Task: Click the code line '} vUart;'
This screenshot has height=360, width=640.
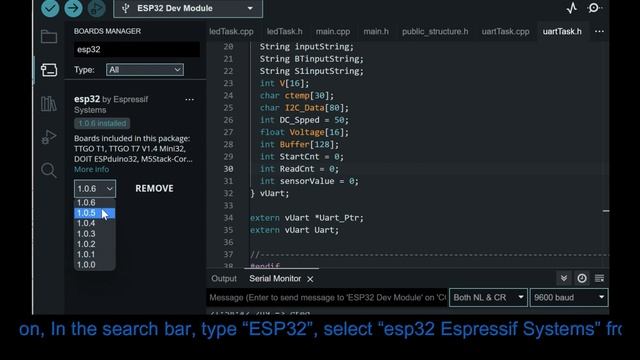Action: click(x=269, y=193)
